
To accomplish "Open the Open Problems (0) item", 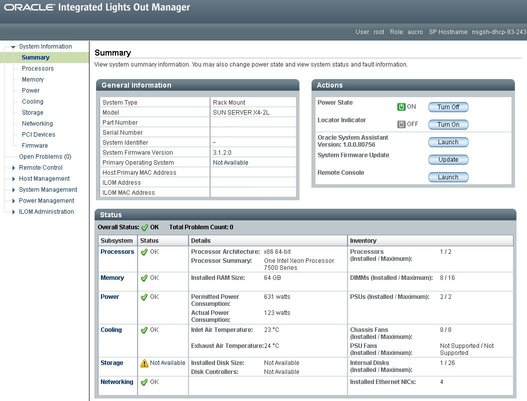I will pos(45,157).
